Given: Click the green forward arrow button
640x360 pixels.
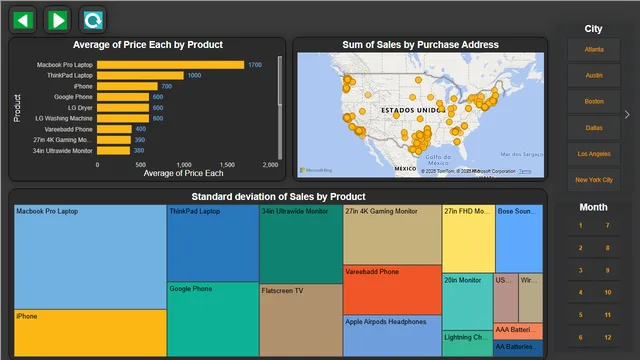Looking at the screenshot, I should tap(58, 20).
